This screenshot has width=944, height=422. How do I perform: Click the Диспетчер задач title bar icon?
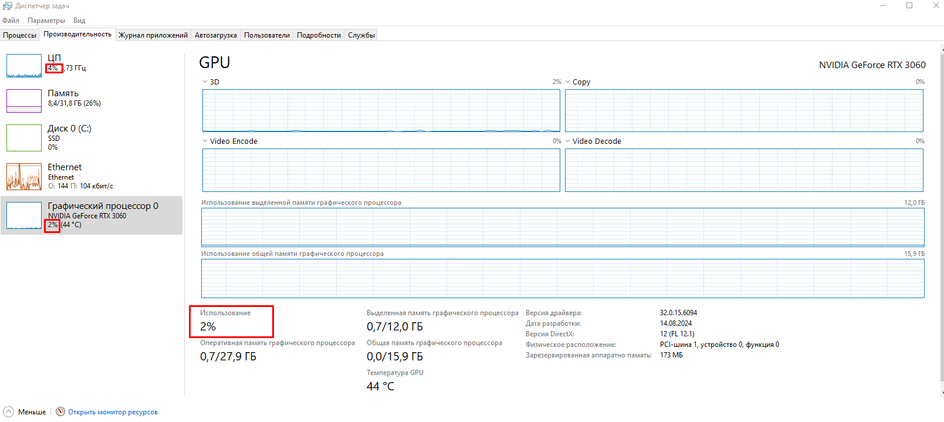pyautogui.click(x=6, y=5)
